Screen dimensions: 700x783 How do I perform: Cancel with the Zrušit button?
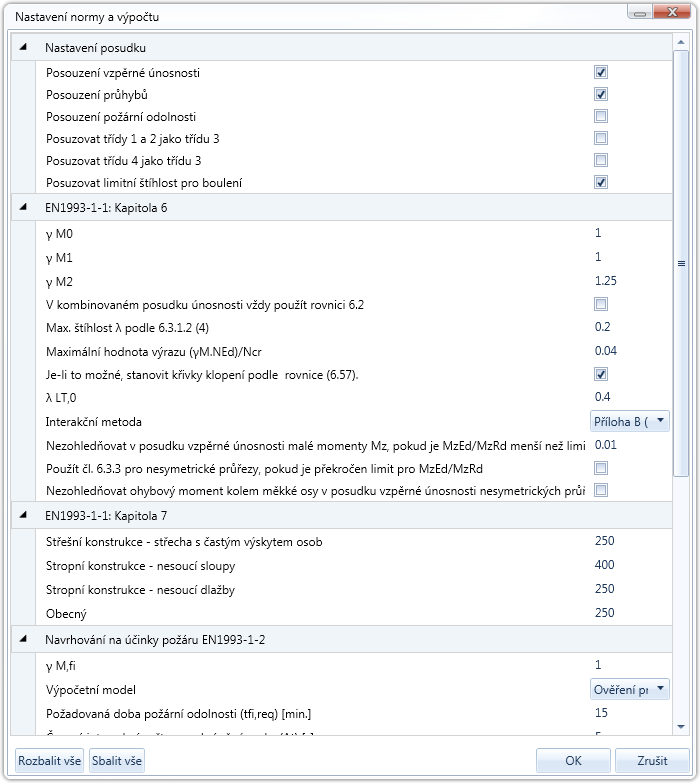click(652, 761)
